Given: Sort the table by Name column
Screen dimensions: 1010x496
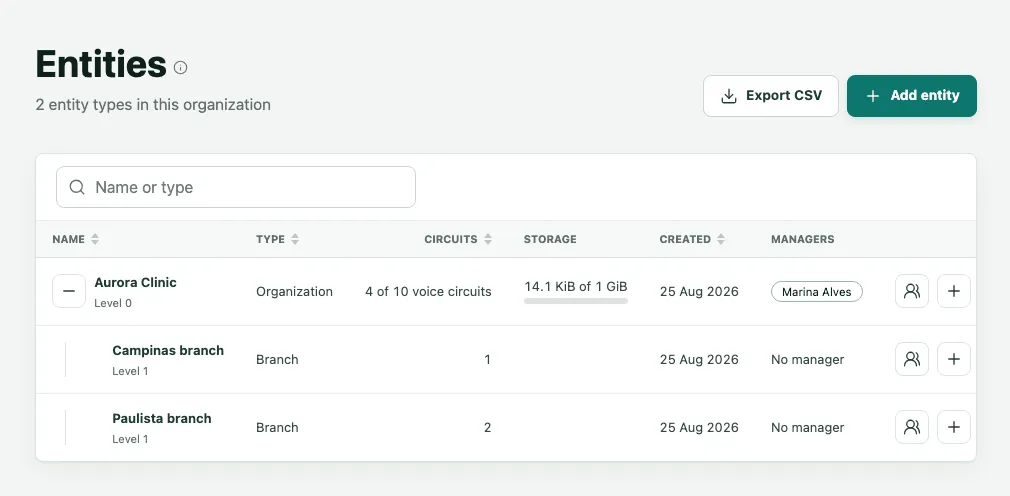Looking at the screenshot, I should pyautogui.click(x=76, y=239).
